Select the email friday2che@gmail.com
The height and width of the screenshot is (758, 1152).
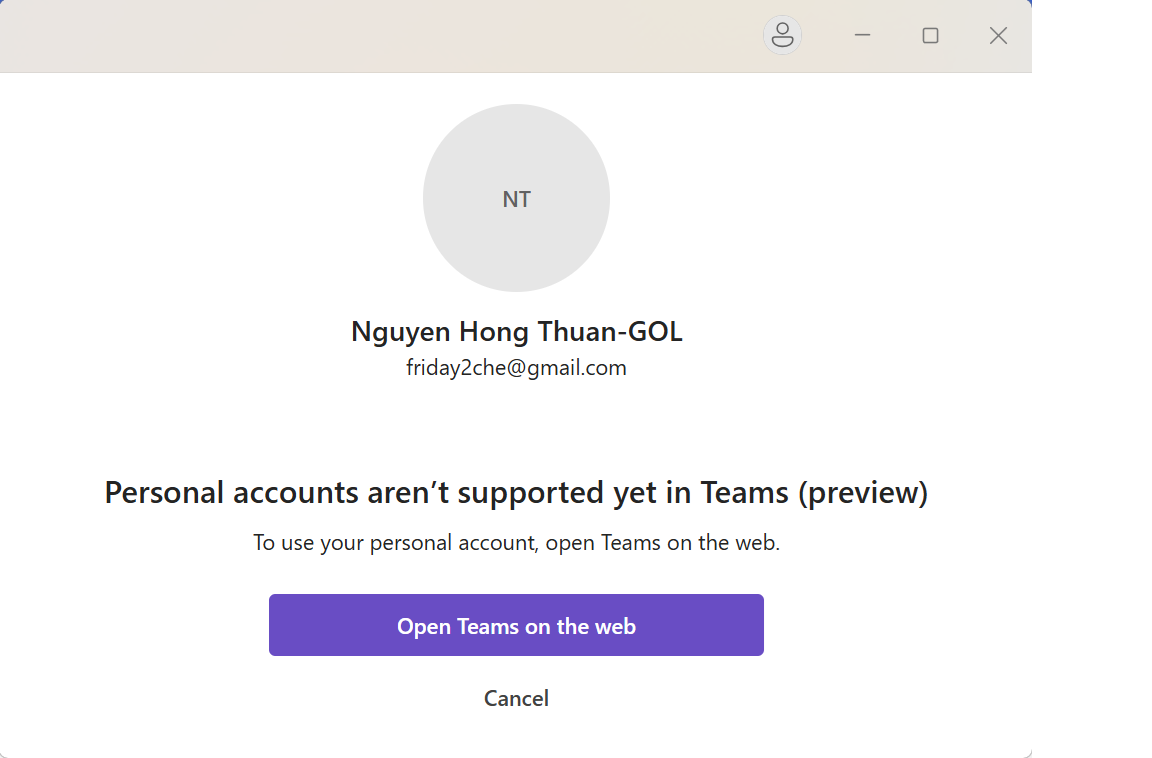click(x=516, y=368)
